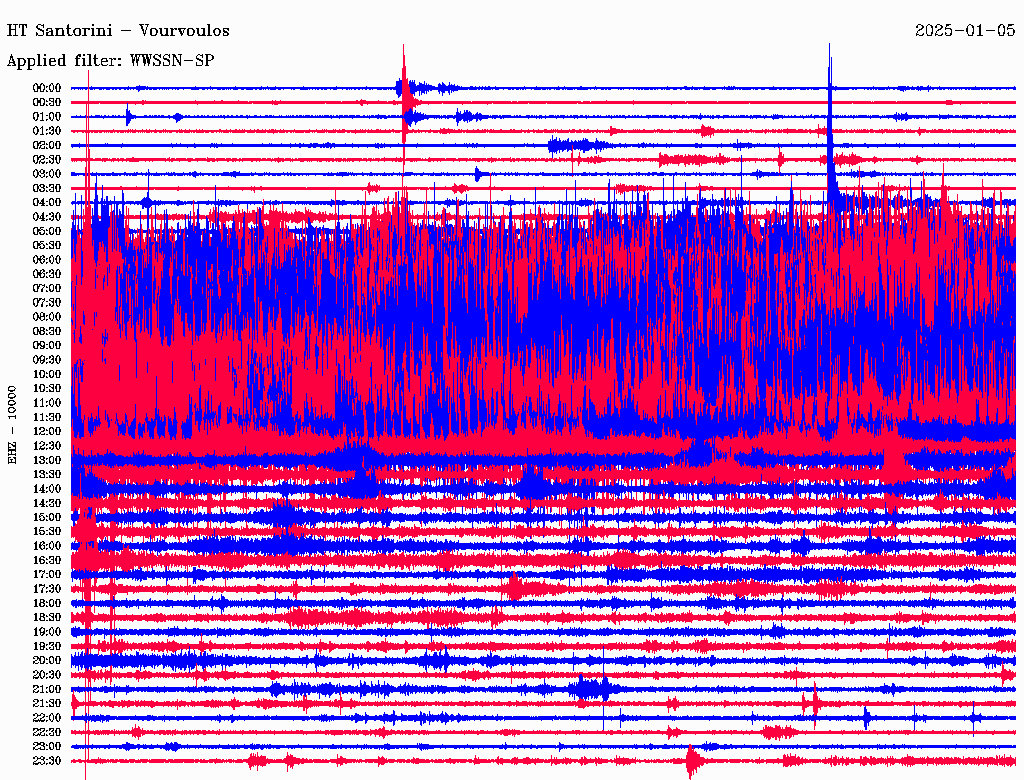Screen dimensions: 1024x780
Task: Select the 22:30 time label
Action: pyautogui.click(x=47, y=732)
